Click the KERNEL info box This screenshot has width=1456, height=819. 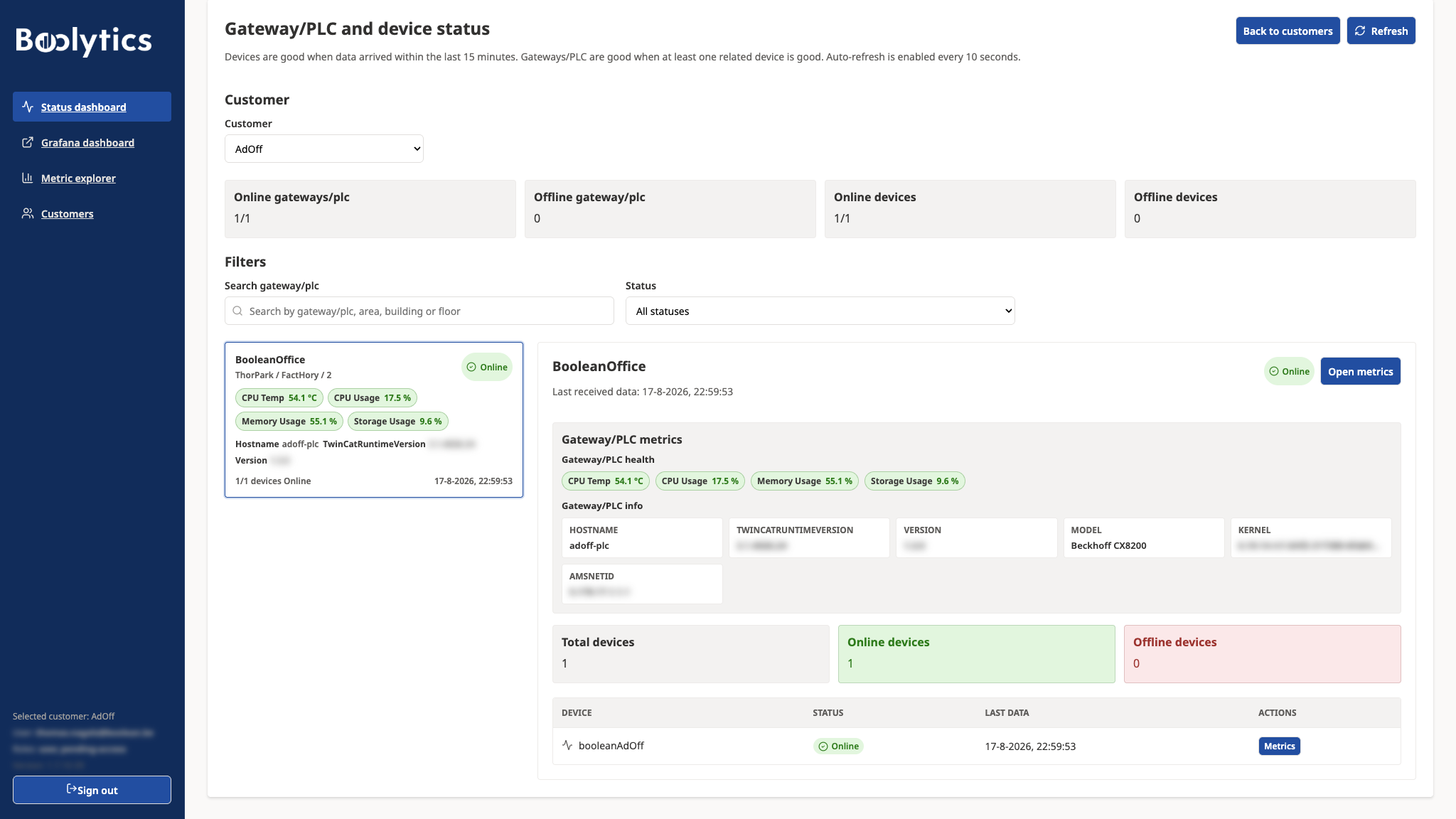[1311, 537]
